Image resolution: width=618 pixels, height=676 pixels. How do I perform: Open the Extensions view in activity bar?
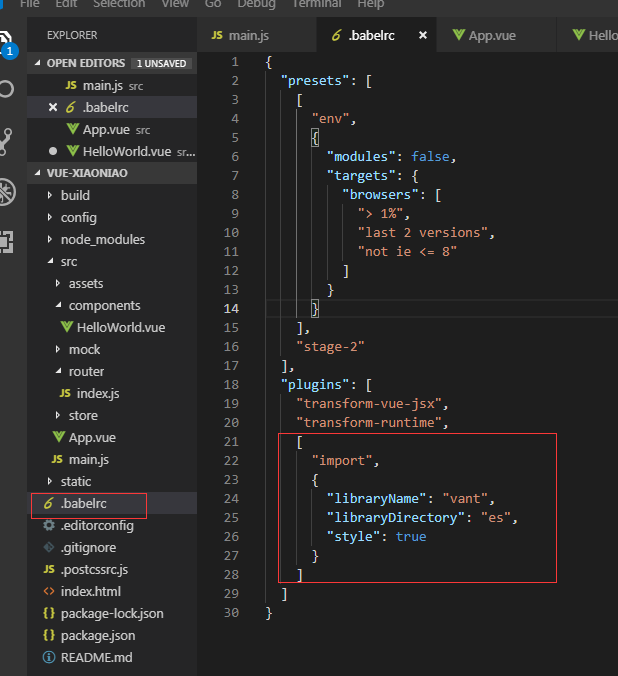coord(8,241)
